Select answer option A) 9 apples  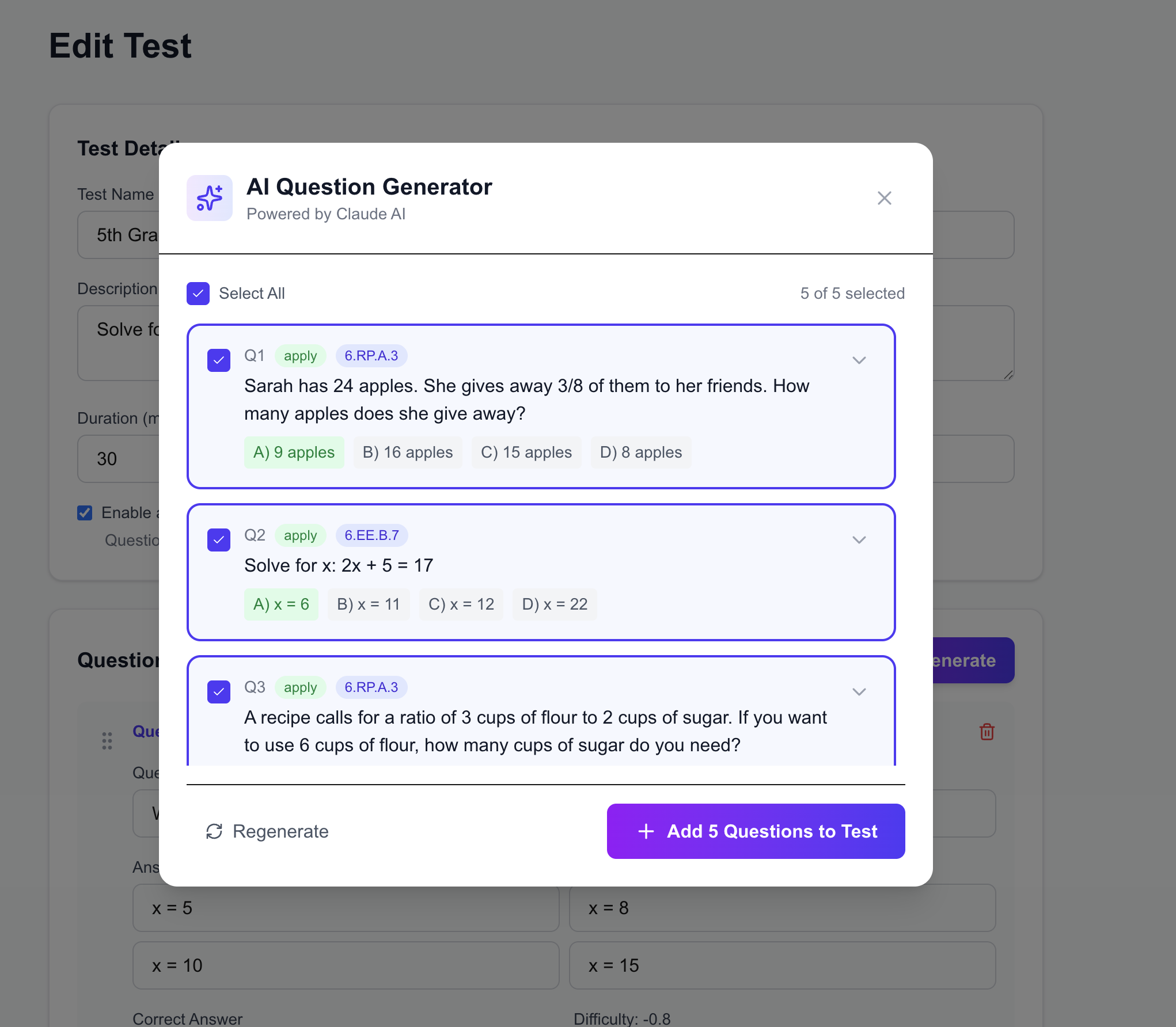(x=294, y=452)
